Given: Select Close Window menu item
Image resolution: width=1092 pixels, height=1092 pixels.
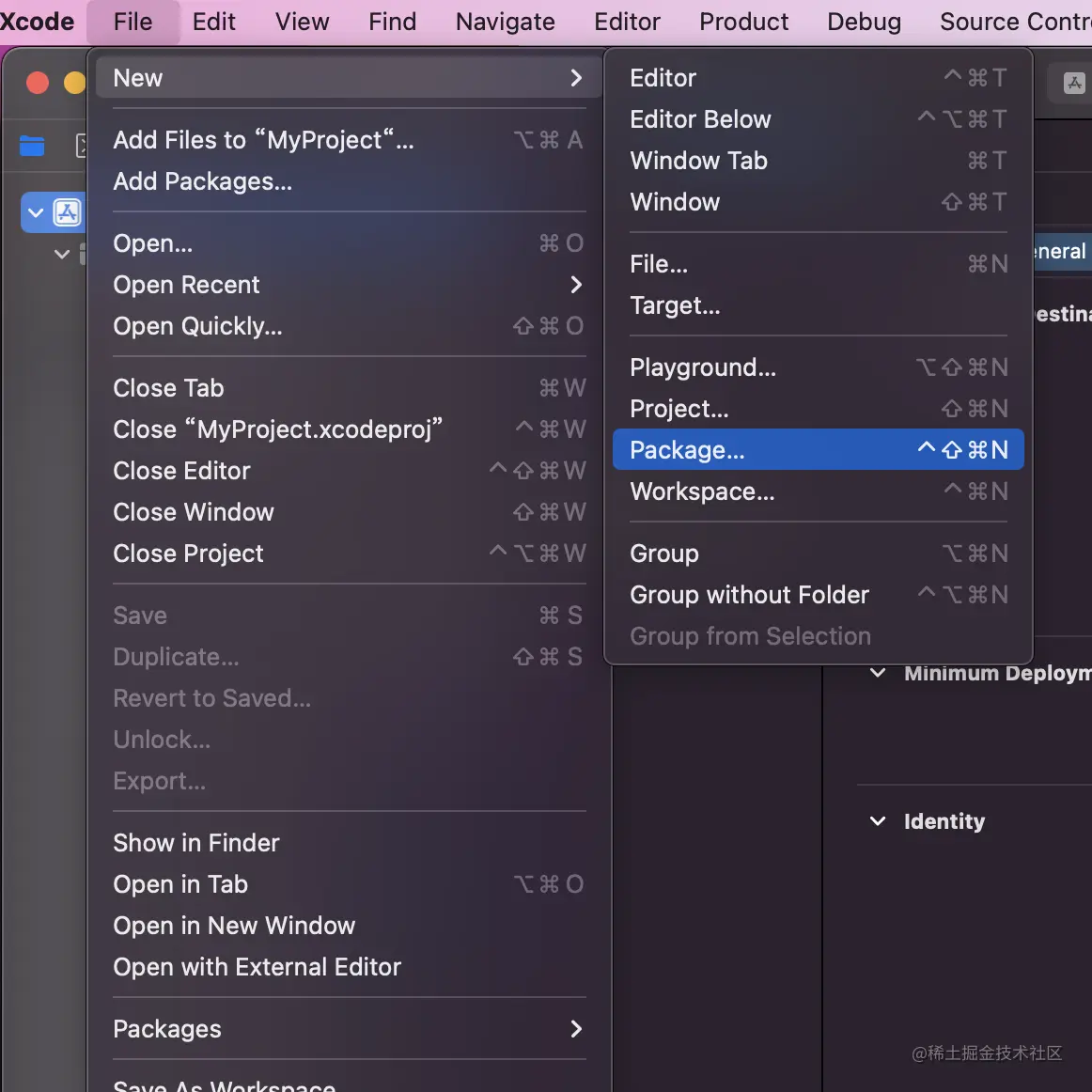Looking at the screenshot, I should pyautogui.click(x=349, y=512).
